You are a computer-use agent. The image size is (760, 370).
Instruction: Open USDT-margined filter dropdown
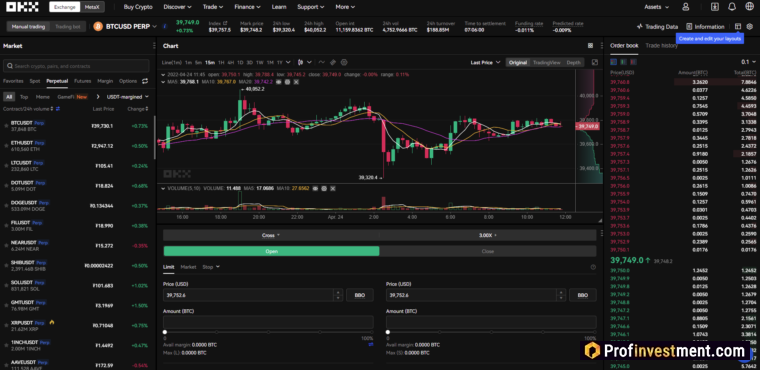pyautogui.click(x=128, y=97)
